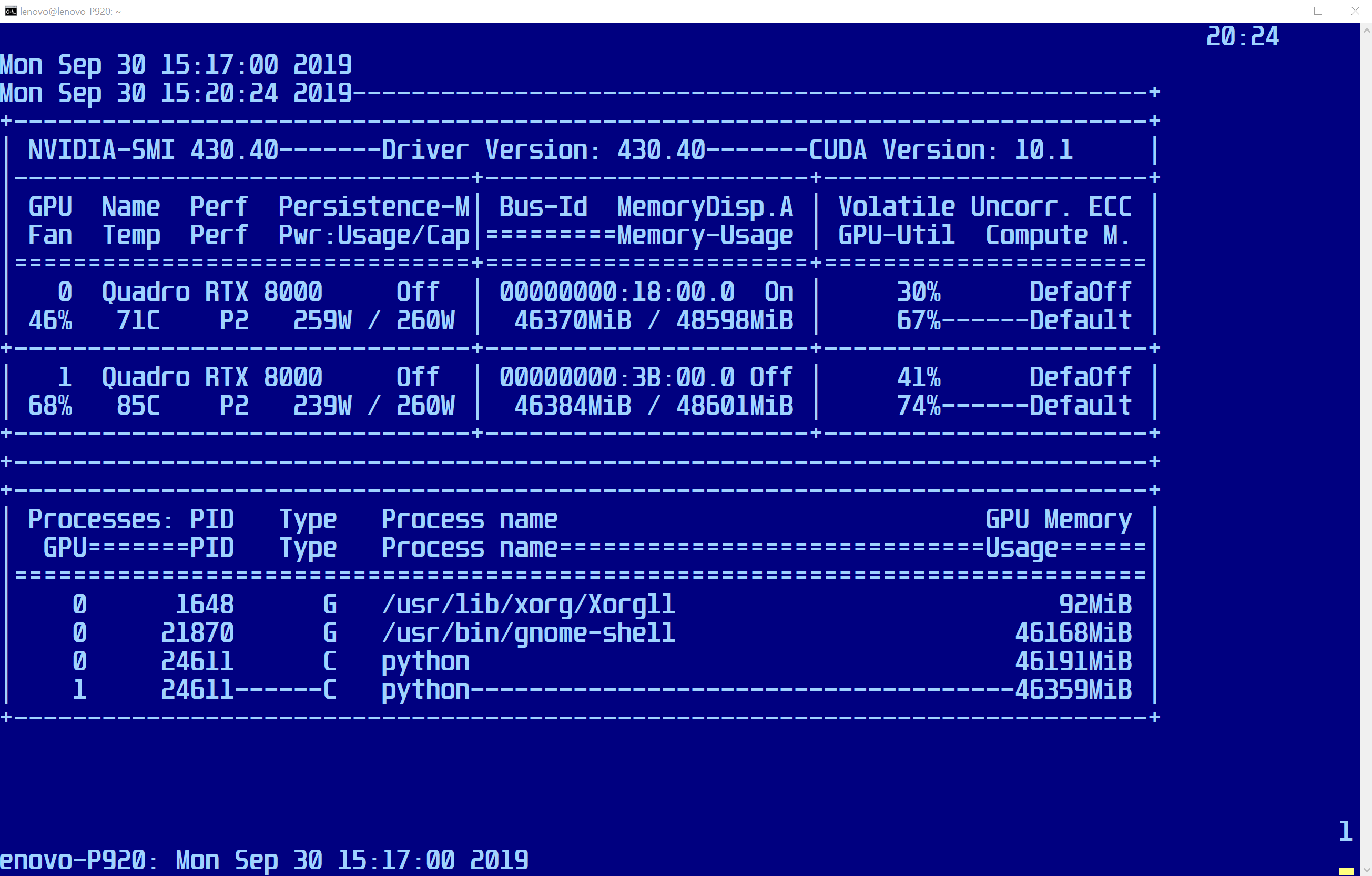Click PID 21870 in process list
Image resolution: width=1372 pixels, height=876 pixels.
click(x=197, y=633)
